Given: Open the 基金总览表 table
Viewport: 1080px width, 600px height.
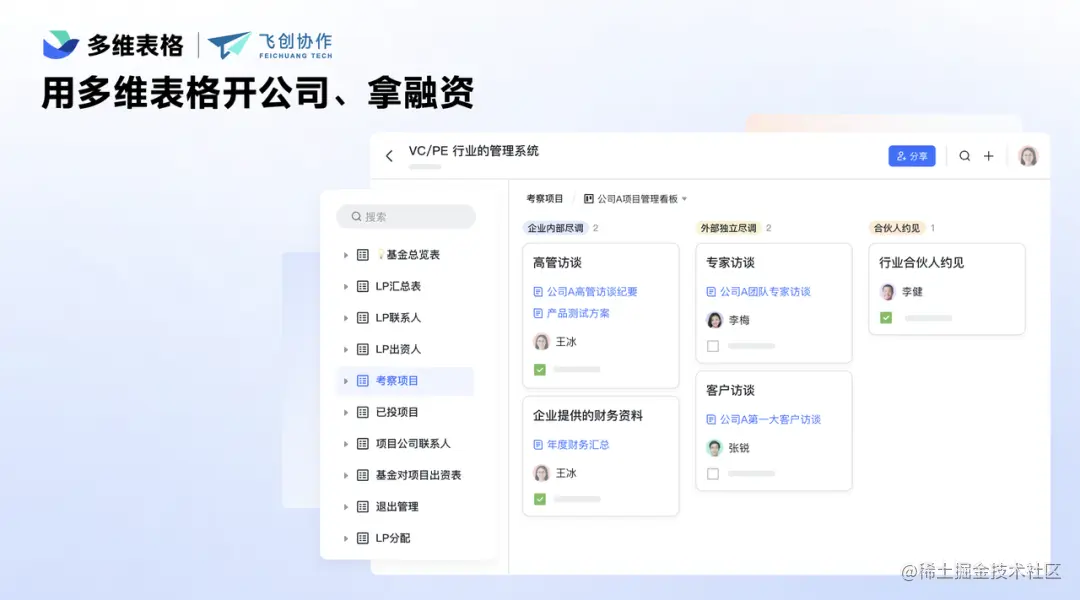Looking at the screenshot, I should [x=406, y=255].
